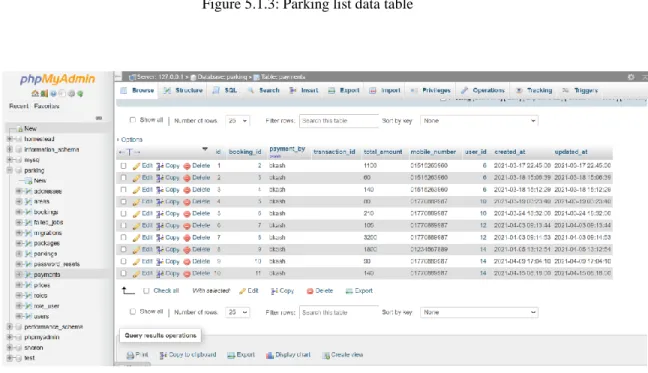Open the Insert tab
Image resolution: width=648 pixels, height=373 pixels.
click(x=304, y=90)
